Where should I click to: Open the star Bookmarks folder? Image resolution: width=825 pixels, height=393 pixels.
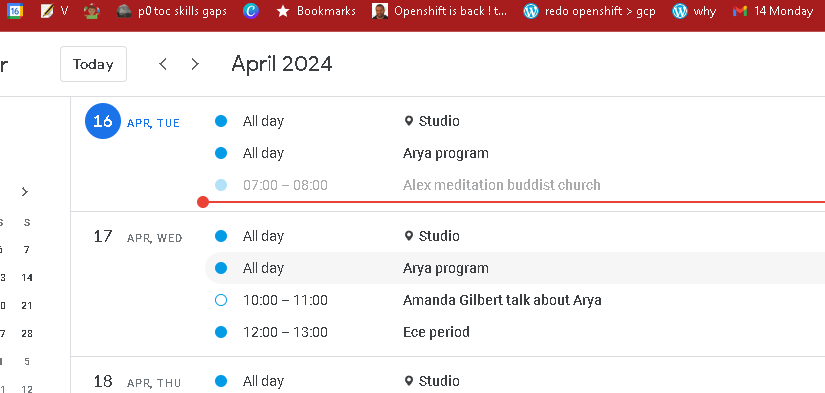[x=316, y=11]
